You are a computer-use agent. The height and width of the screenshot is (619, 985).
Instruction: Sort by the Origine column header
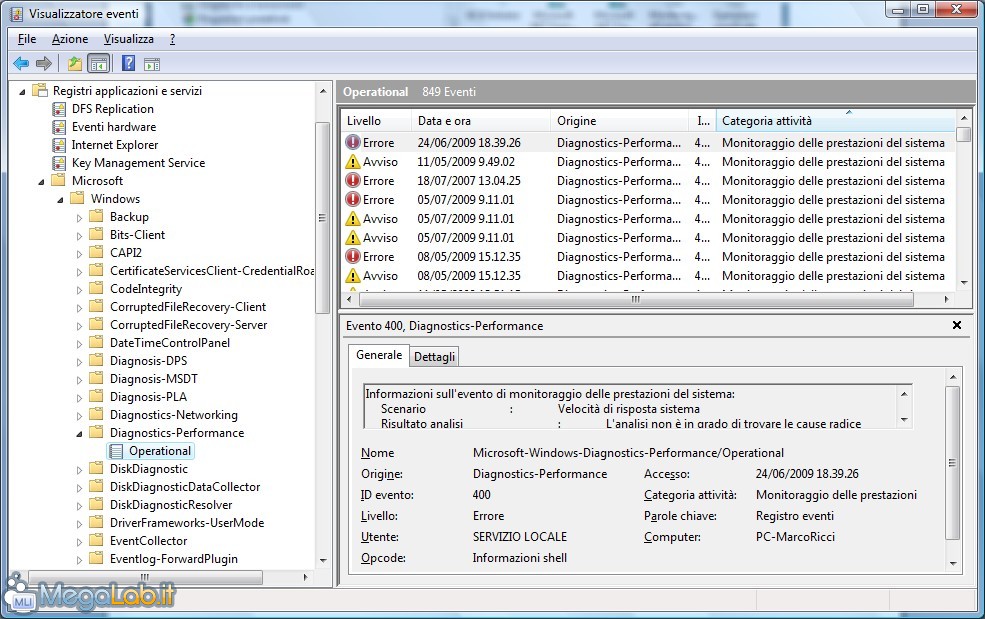coord(620,121)
